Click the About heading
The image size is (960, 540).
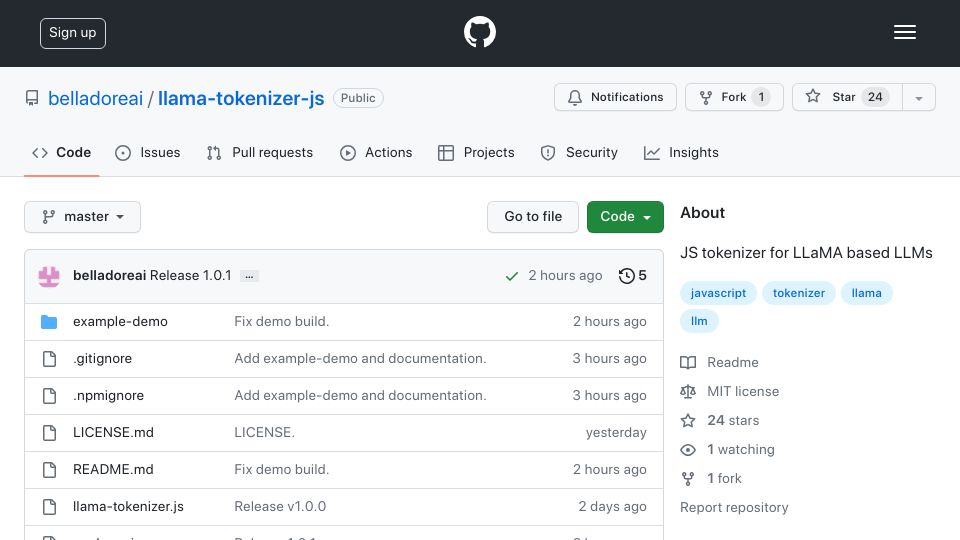(x=702, y=213)
